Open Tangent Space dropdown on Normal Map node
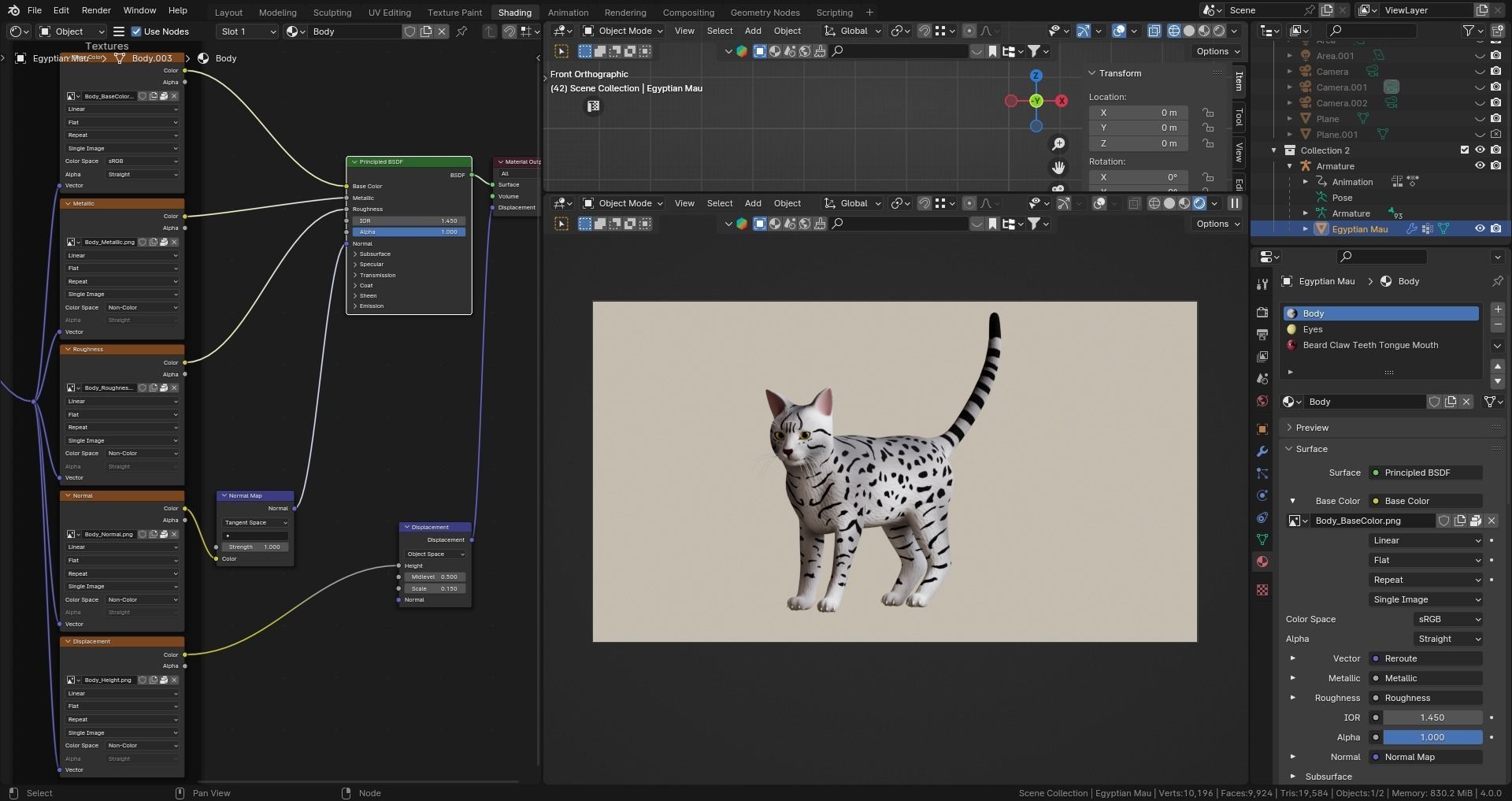The image size is (1512, 801). point(255,523)
